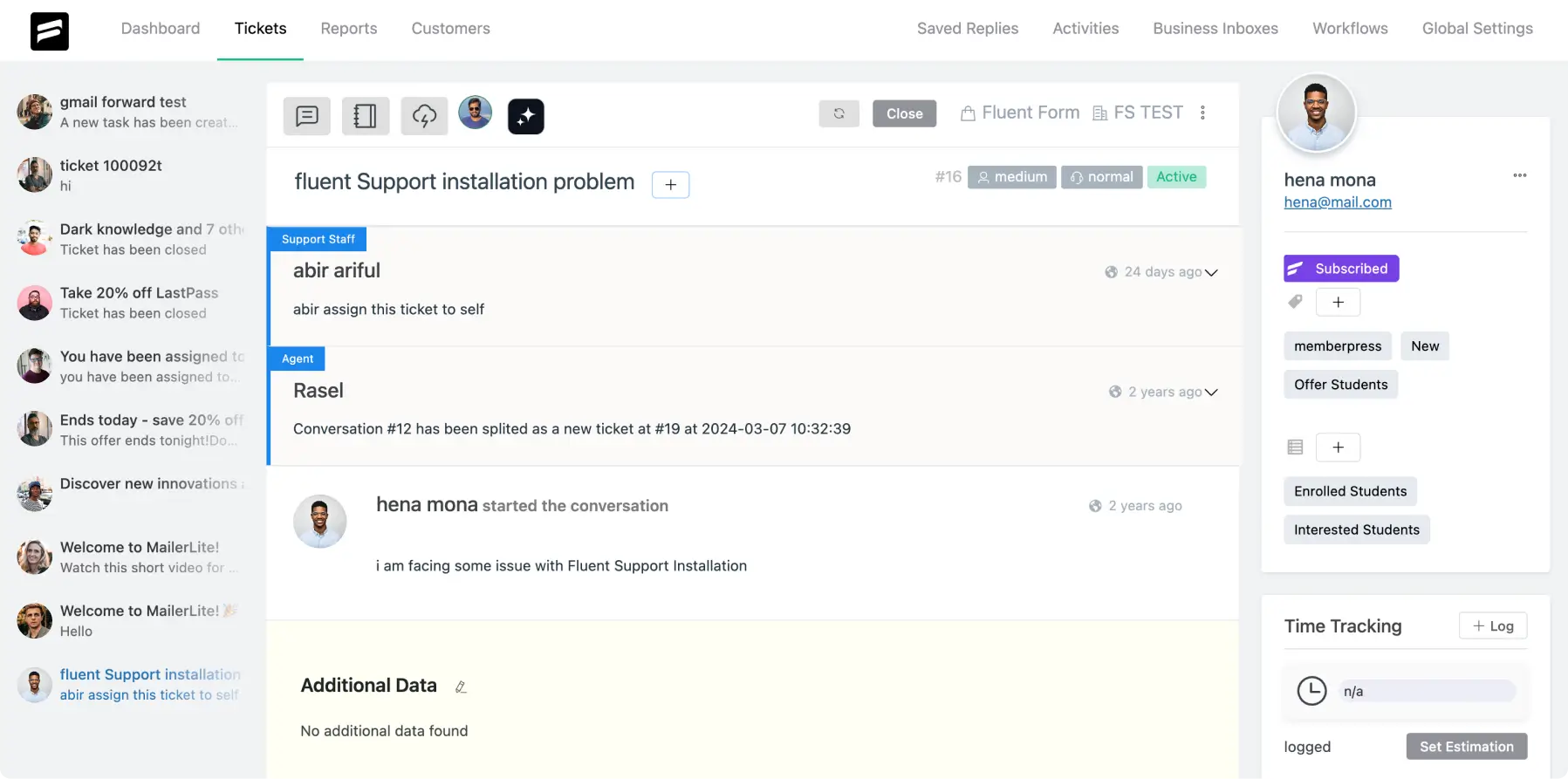Open 'Take 20% off LastPass' ticket
Viewport: 1568px width, 779px height.
click(131, 303)
